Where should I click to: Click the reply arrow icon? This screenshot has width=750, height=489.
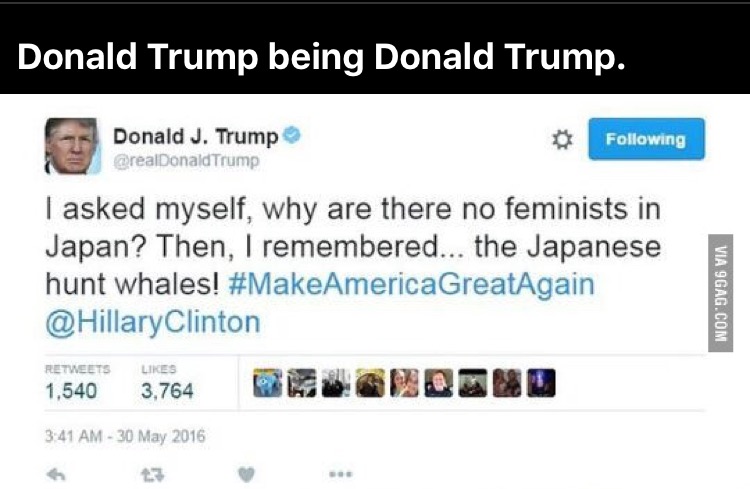pyautogui.click(x=56, y=474)
